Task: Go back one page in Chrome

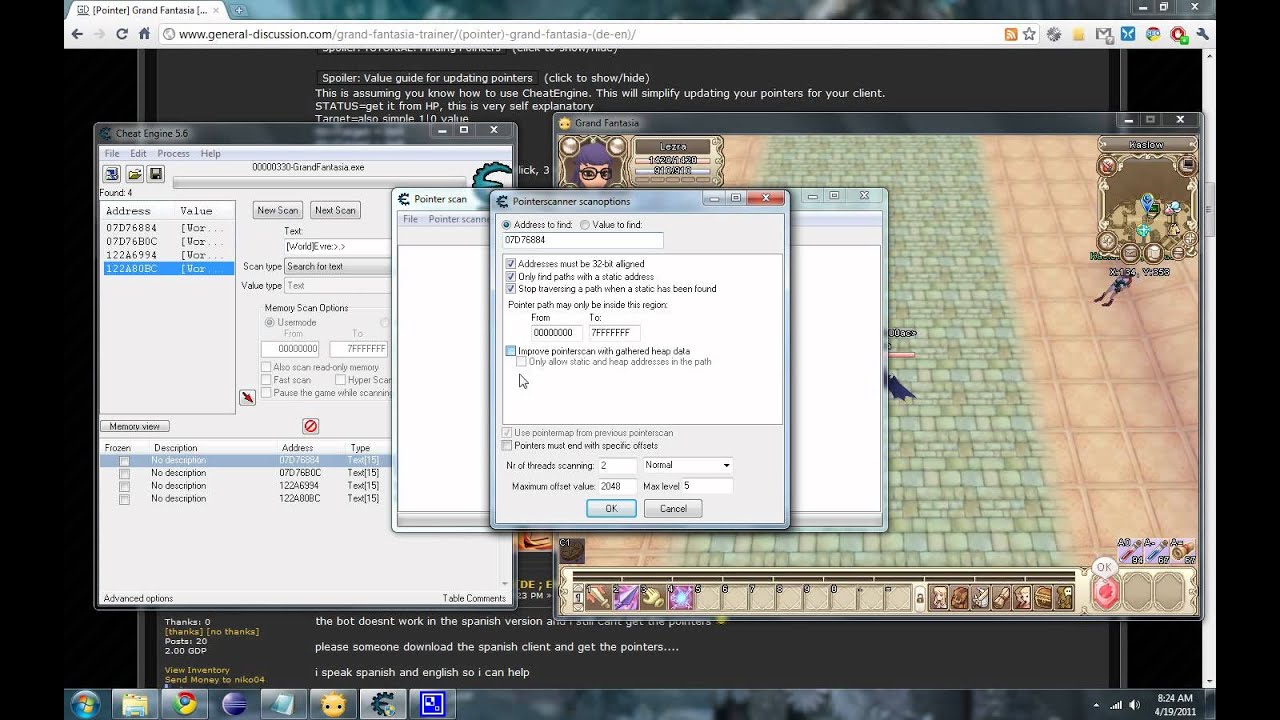Action: [77, 34]
